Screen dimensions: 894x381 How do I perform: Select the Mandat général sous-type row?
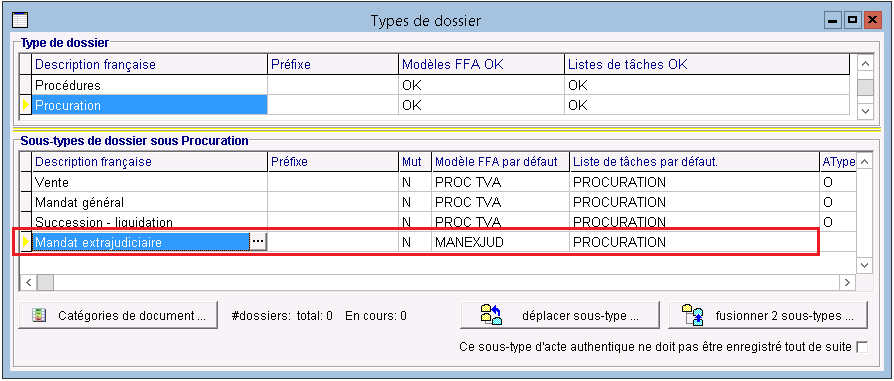pyautogui.click(x=438, y=202)
